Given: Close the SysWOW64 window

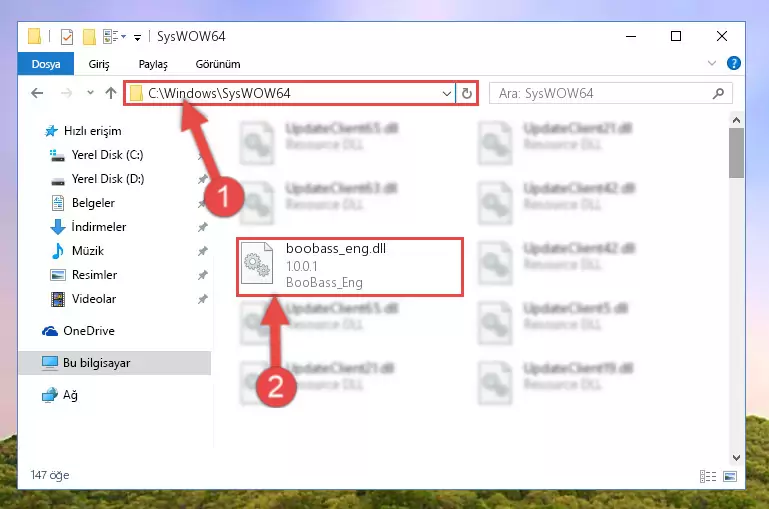Looking at the screenshot, I should pos(721,36).
